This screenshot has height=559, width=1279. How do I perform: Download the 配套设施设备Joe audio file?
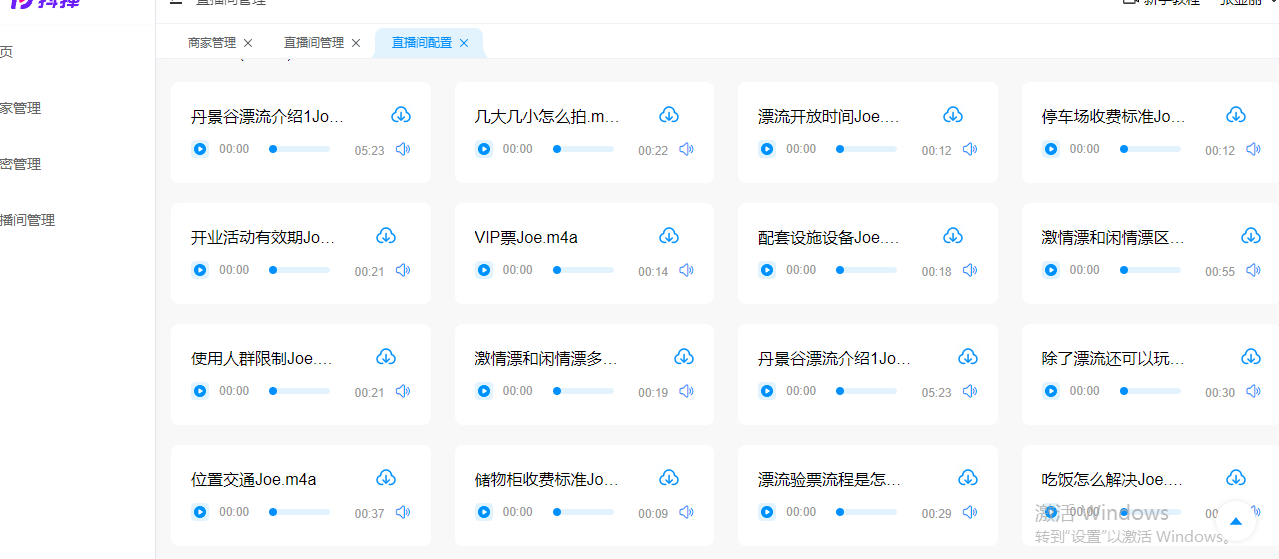pos(953,236)
